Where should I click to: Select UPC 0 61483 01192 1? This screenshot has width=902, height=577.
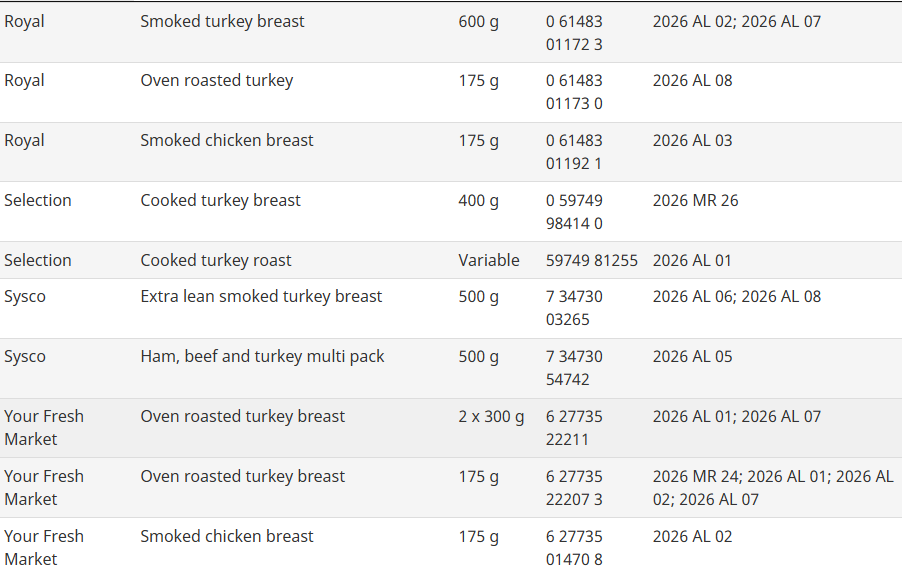574,152
